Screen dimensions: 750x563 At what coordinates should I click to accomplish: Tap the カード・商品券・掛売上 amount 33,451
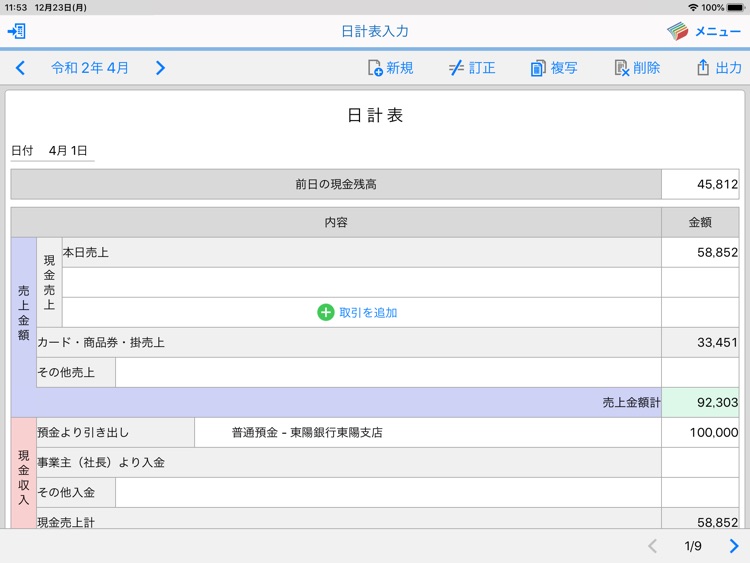pyautogui.click(x=700, y=342)
